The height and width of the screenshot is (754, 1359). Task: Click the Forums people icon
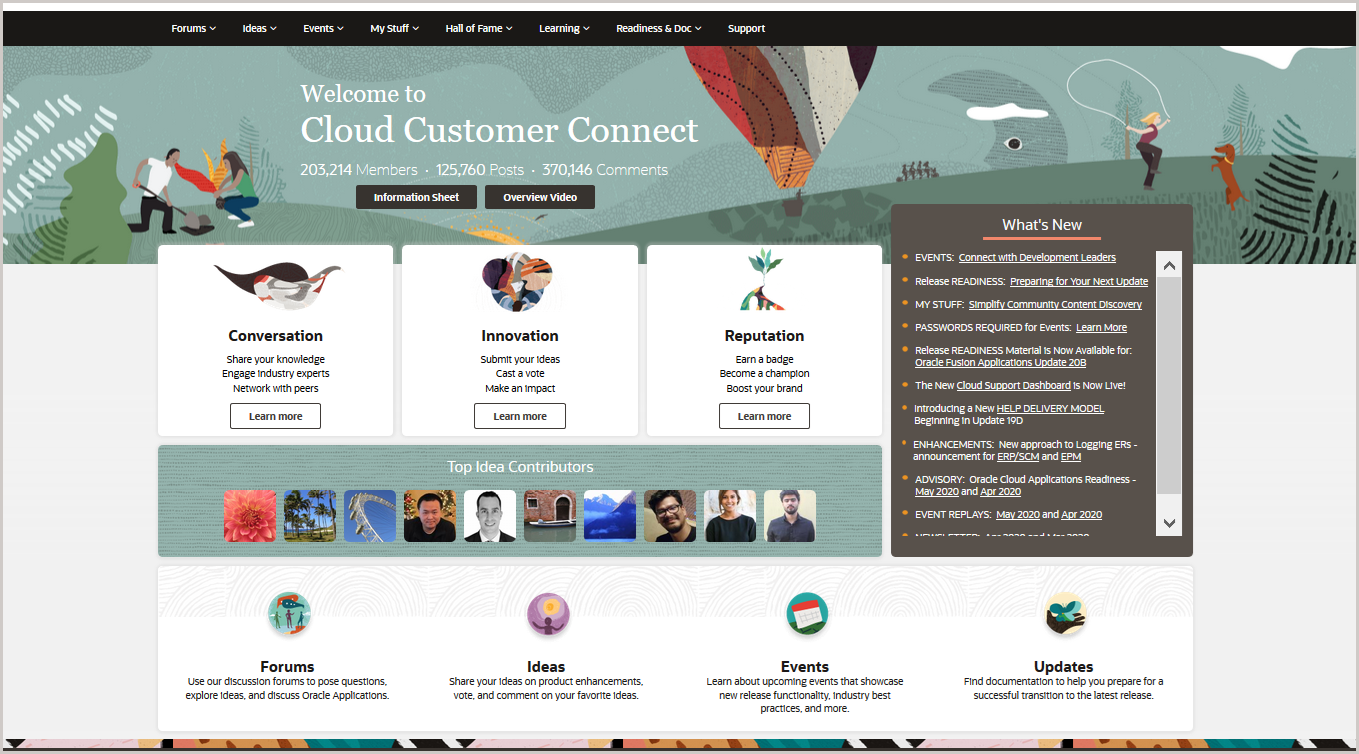[289, 613]
